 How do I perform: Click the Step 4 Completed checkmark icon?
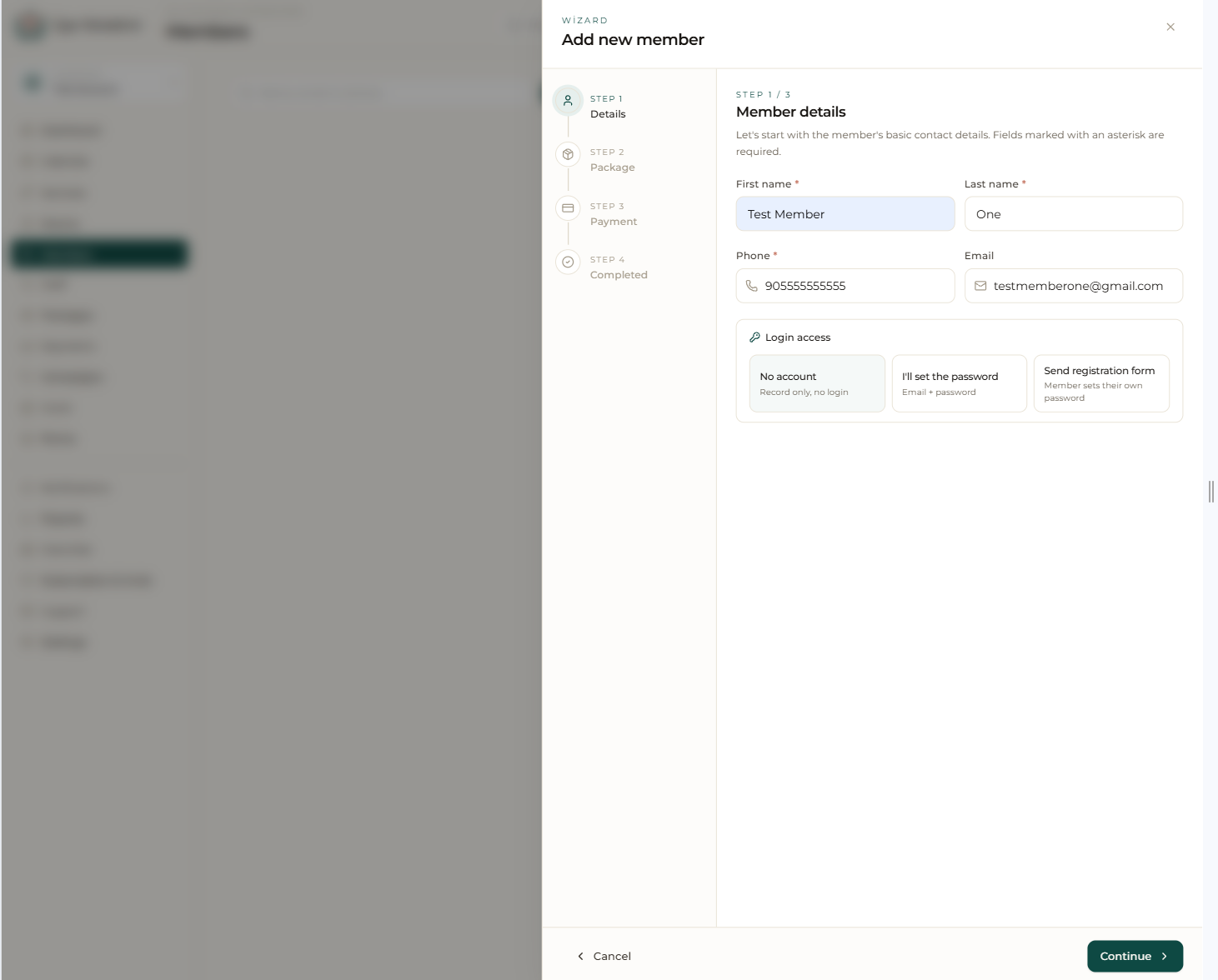point(568,262)
